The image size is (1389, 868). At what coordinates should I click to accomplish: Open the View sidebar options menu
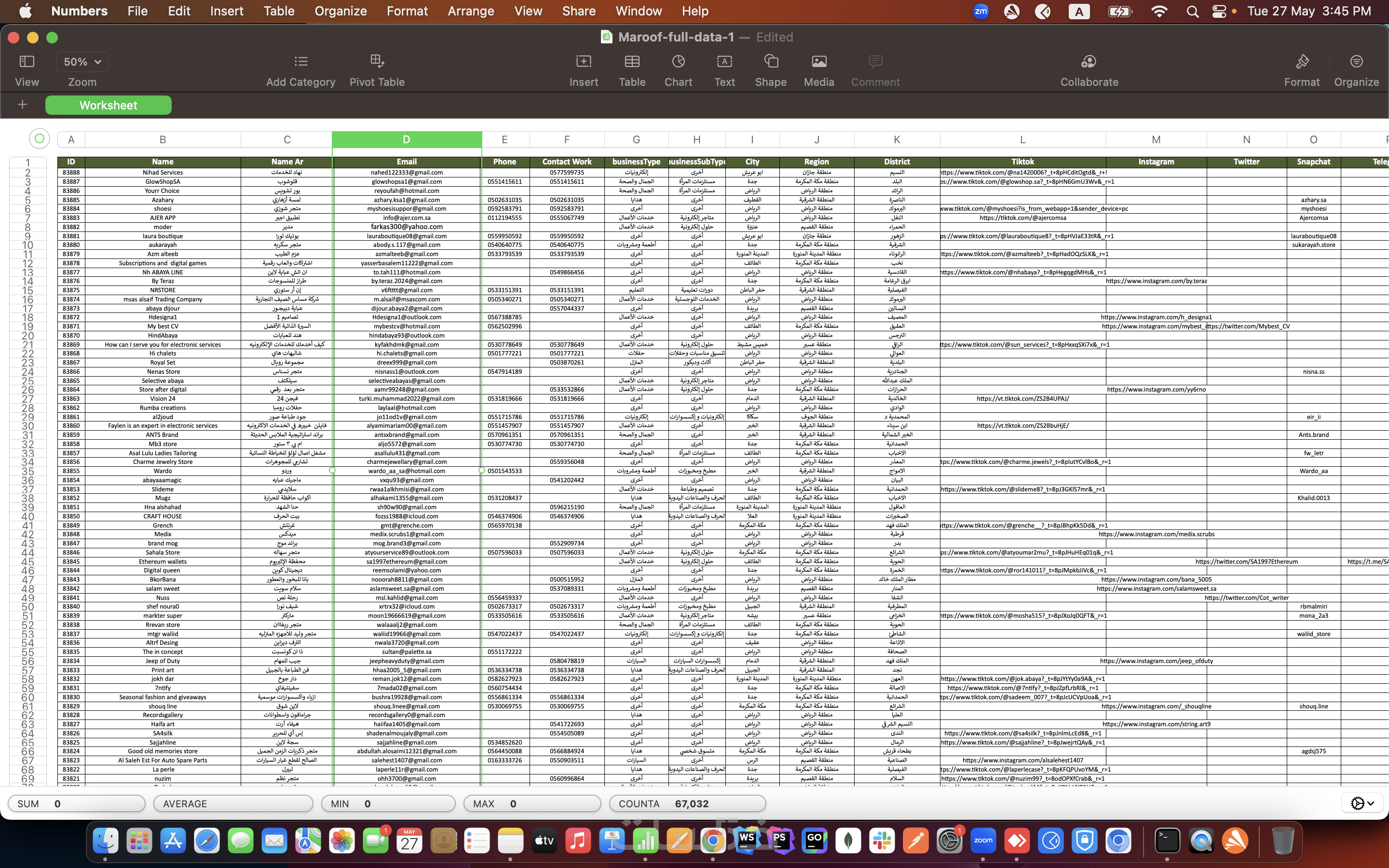coord(27,61)
